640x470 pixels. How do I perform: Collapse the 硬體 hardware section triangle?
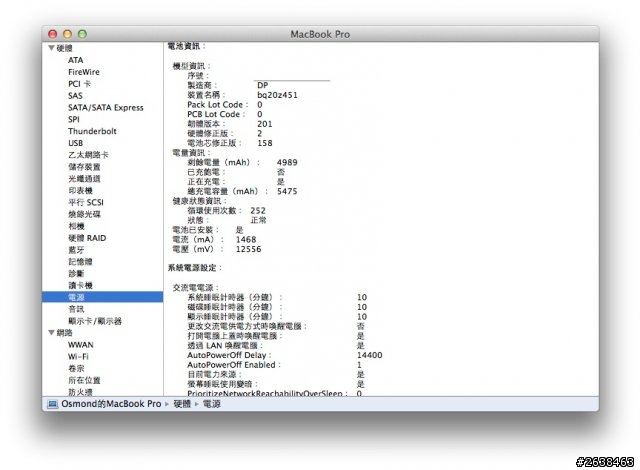tap(51, 48)
